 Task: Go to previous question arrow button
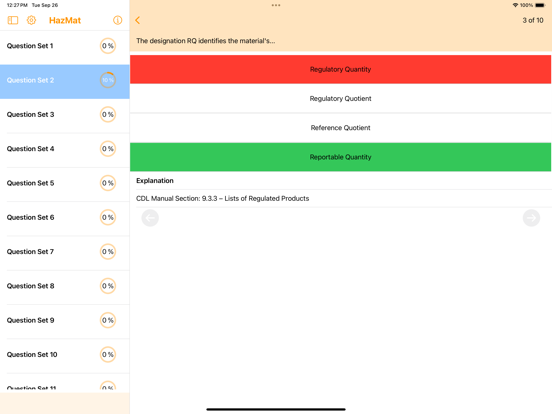pyautogui.click(x=150, y=218)
